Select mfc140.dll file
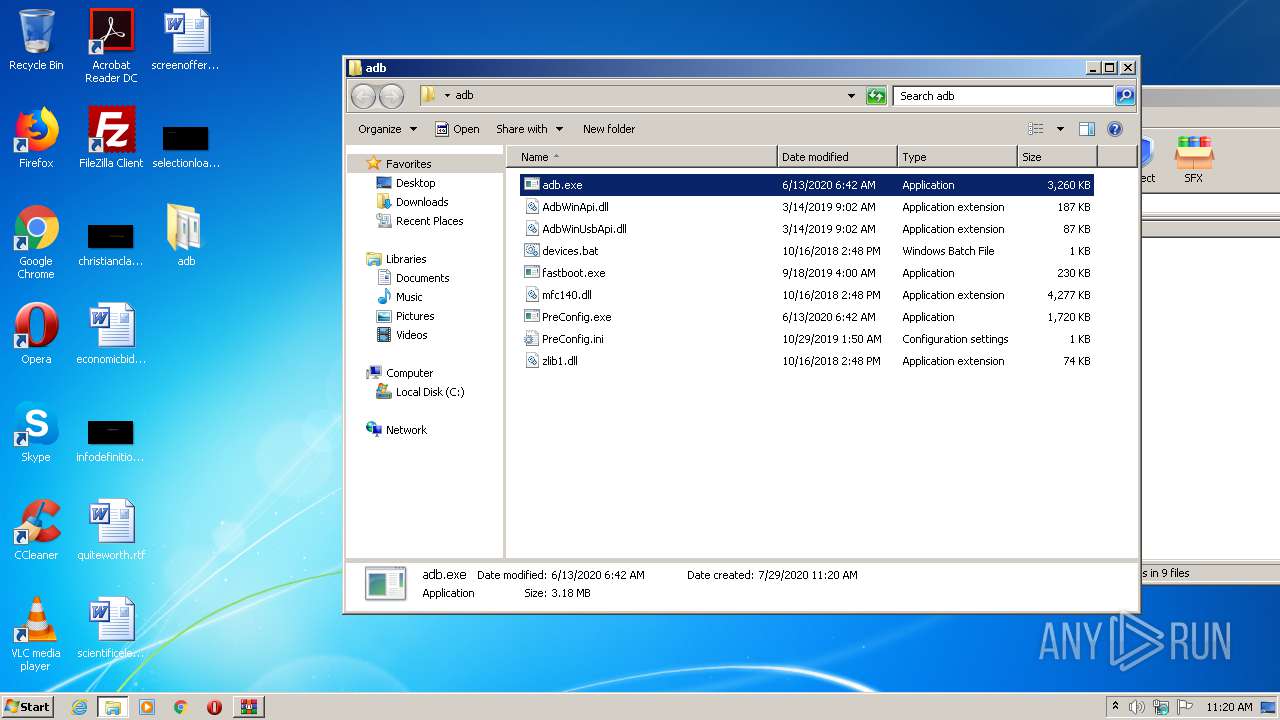The image size is (1280, 720). pyautogui.click(x=806, y=295)
